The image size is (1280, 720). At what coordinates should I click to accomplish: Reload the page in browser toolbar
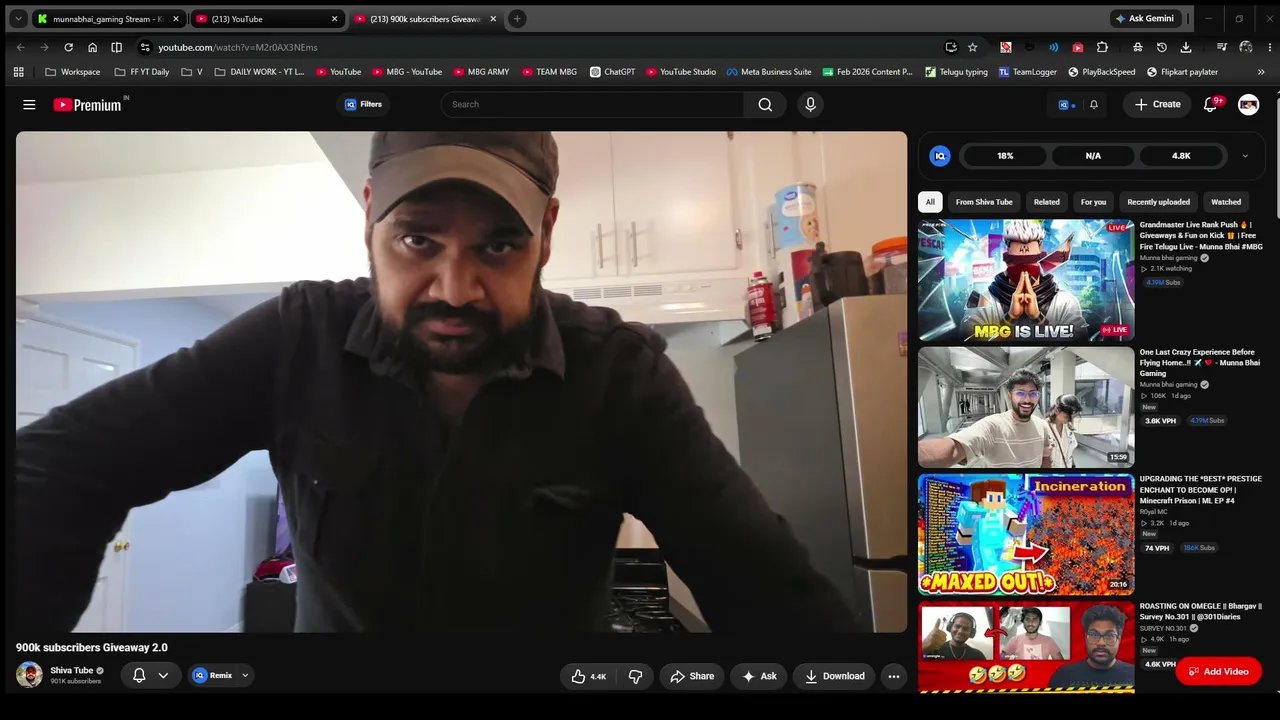(x=68, y=47)
